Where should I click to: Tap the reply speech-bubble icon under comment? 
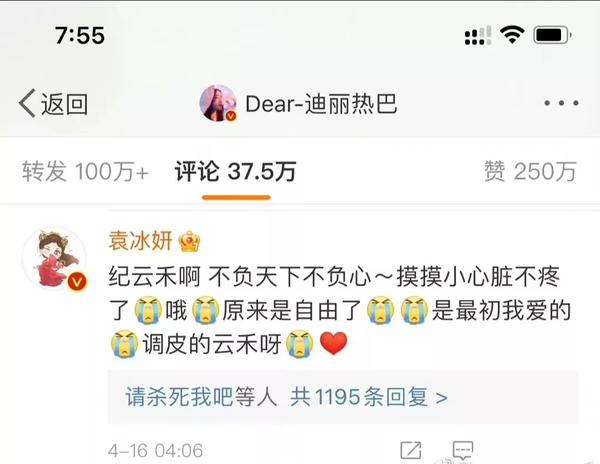click(463, 450)
